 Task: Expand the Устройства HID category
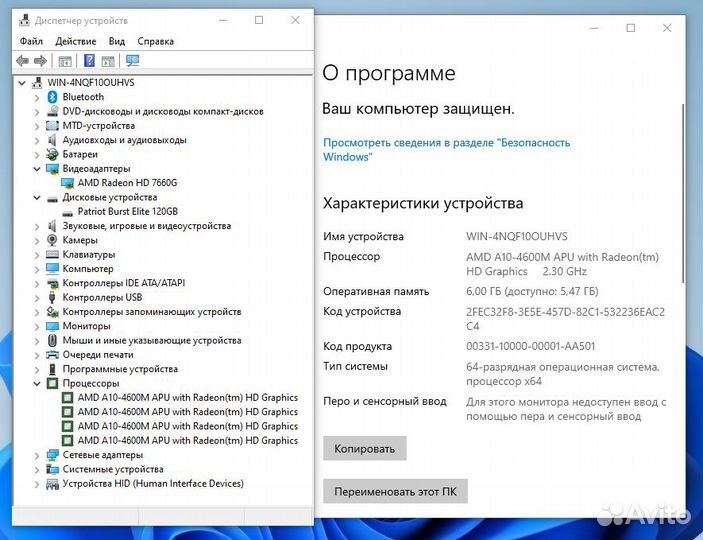coord(37,484)
